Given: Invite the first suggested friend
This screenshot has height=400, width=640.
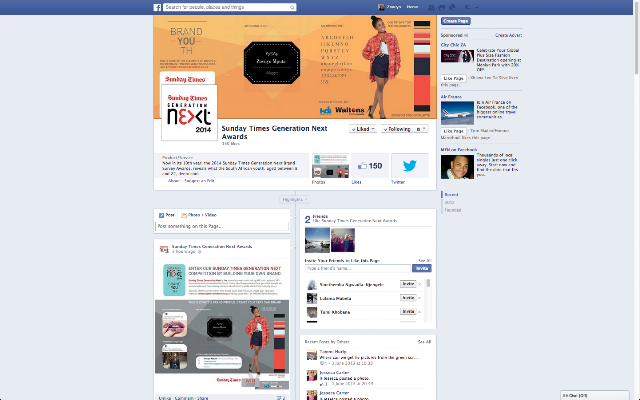Looking at the screenshot, I should 408,284.
